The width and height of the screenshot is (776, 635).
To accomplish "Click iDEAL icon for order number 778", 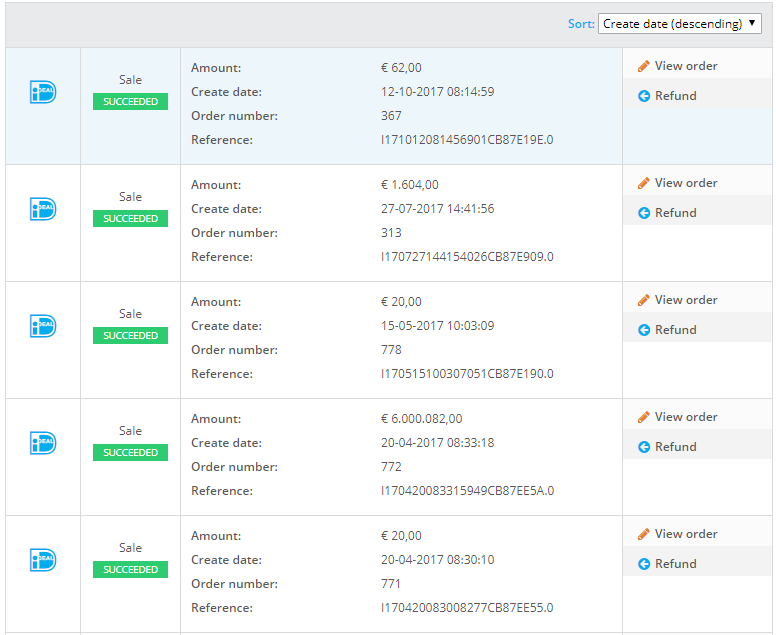I will [43, 326].
